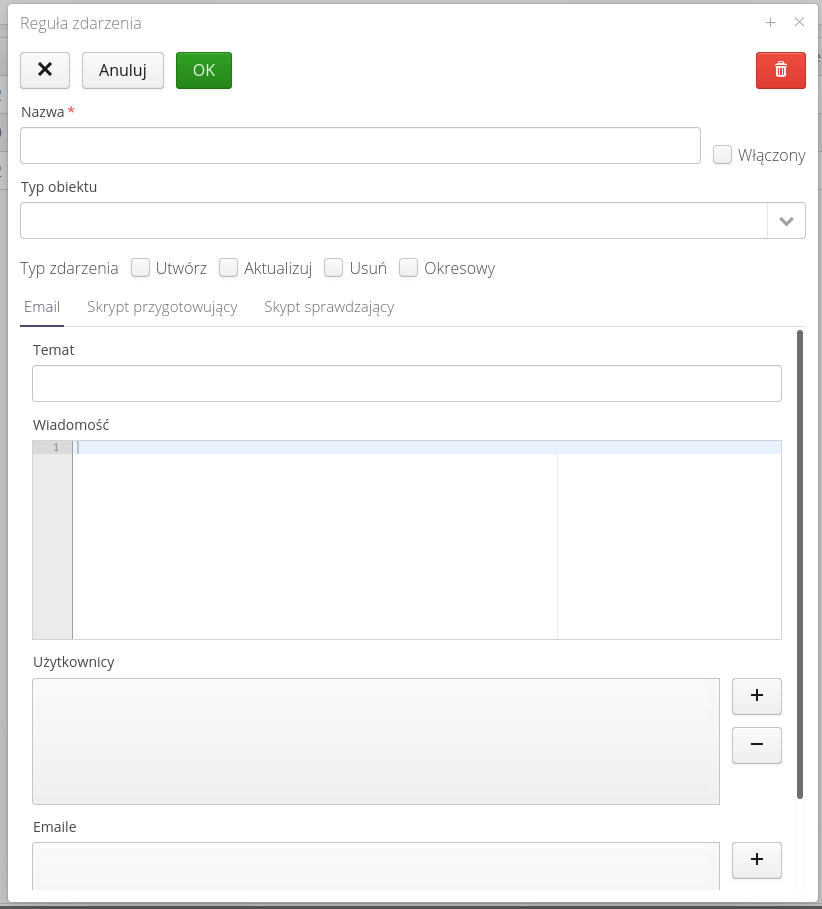Expand the Typ obiektu dropdown arrow
Image resolution: width=822 pixels, height=909 pixels.
point(786,221)
